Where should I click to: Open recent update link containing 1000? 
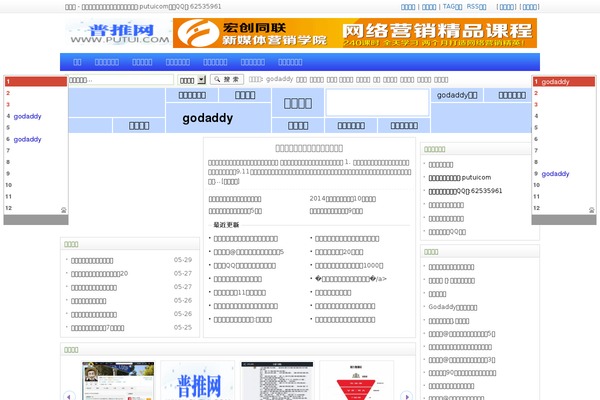(349, 265)
